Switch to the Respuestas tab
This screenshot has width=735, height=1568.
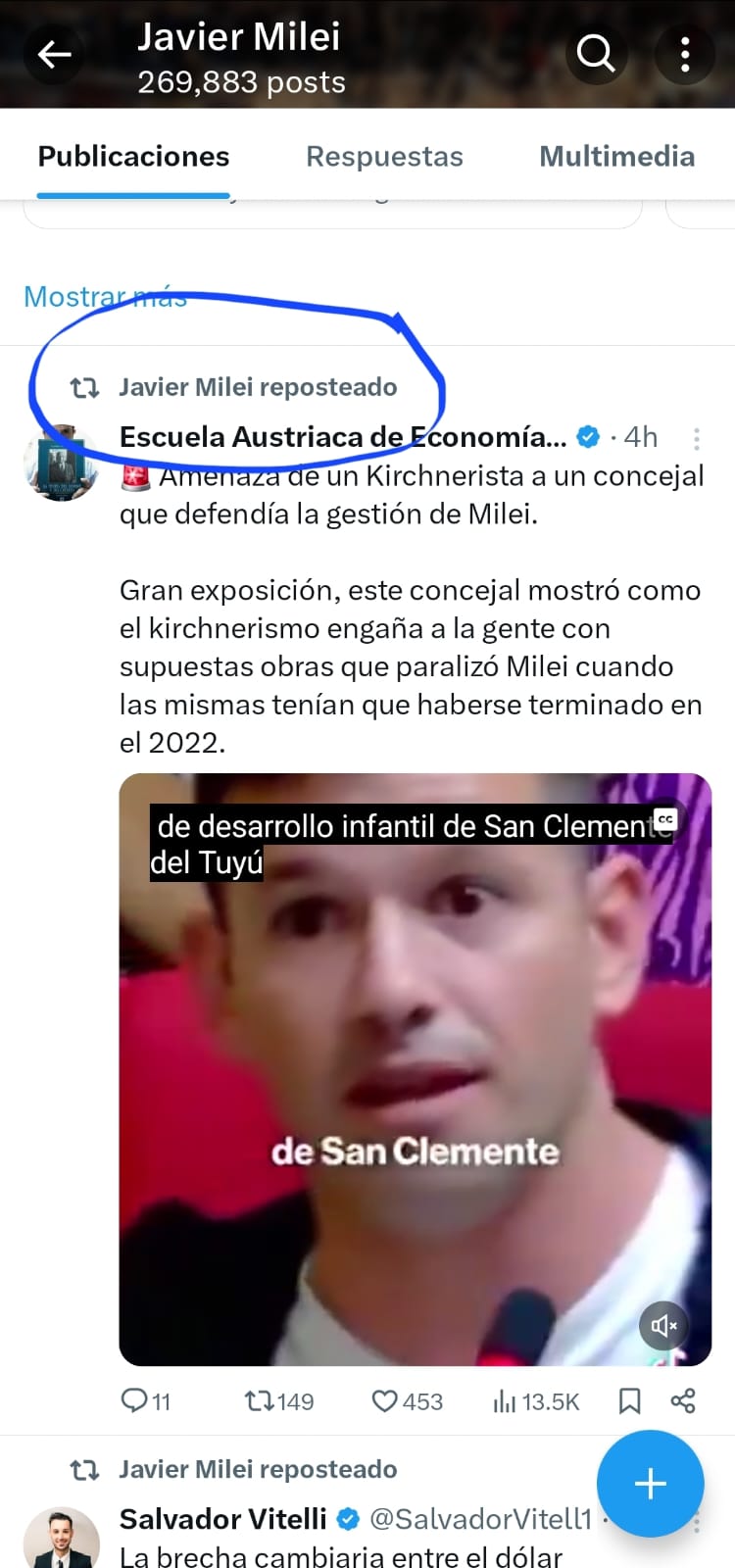[x=384, y=157]
